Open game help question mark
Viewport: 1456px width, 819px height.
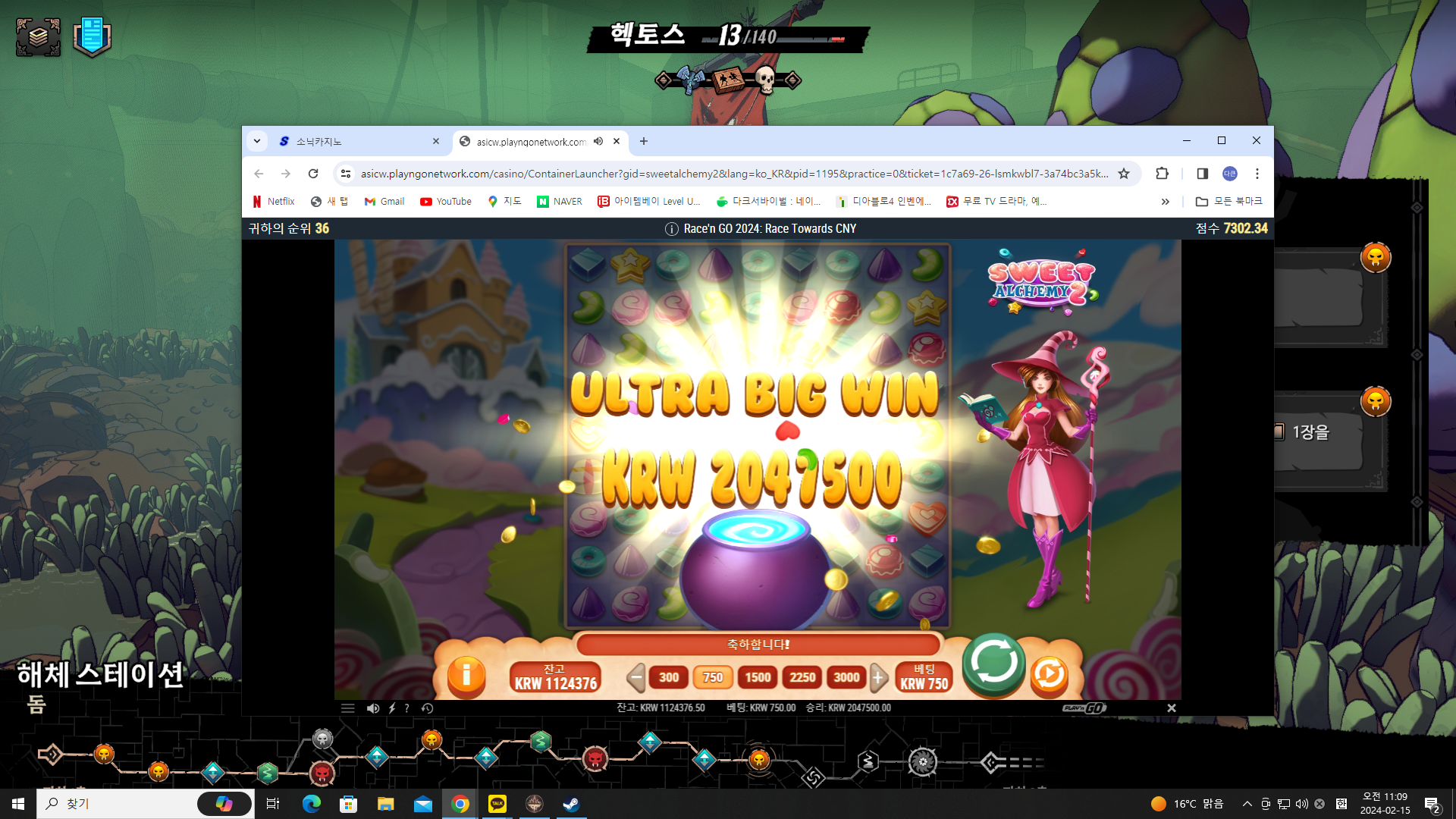(407, 708)
